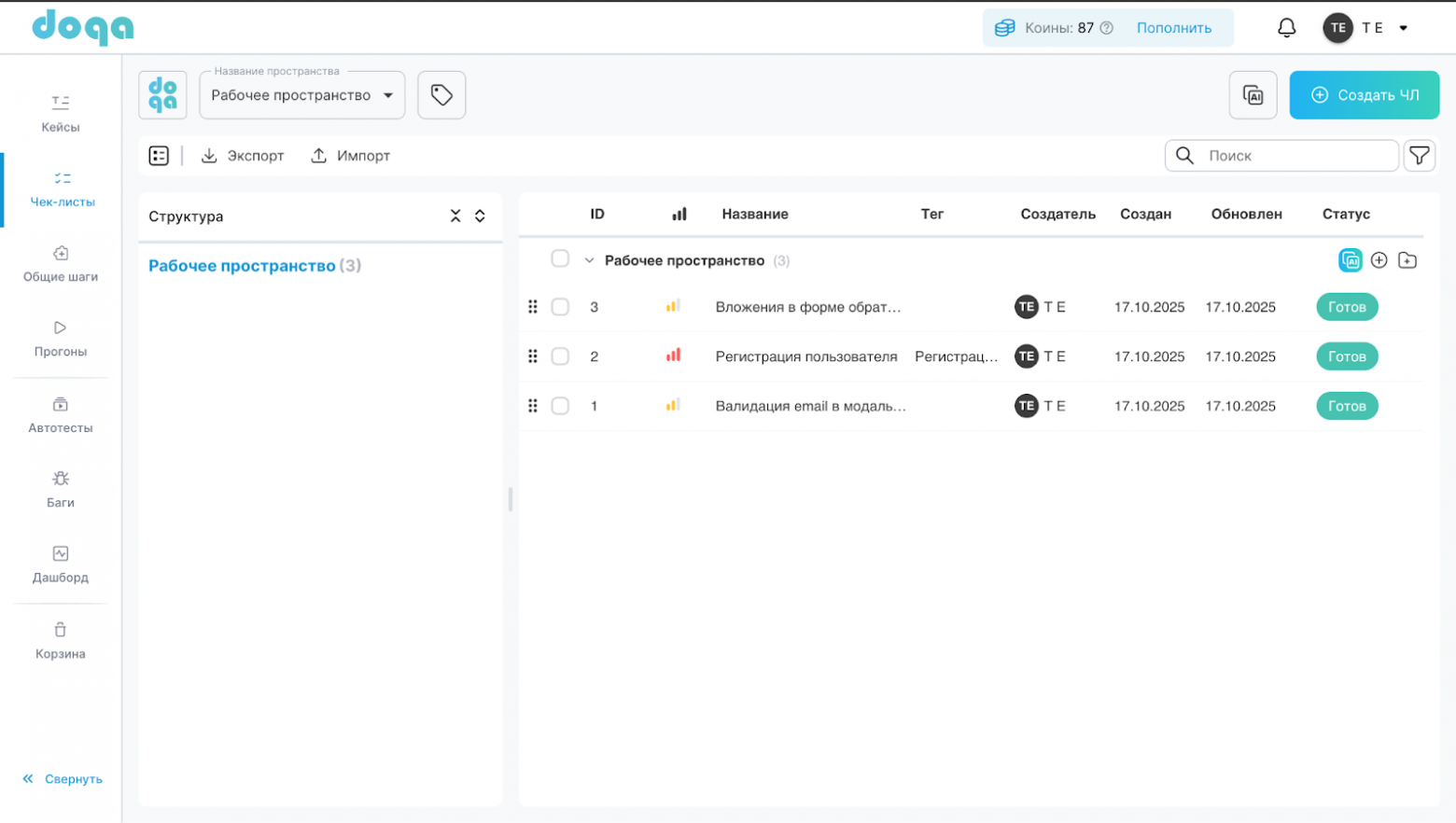Open the tags icon button

click(441, 95)
